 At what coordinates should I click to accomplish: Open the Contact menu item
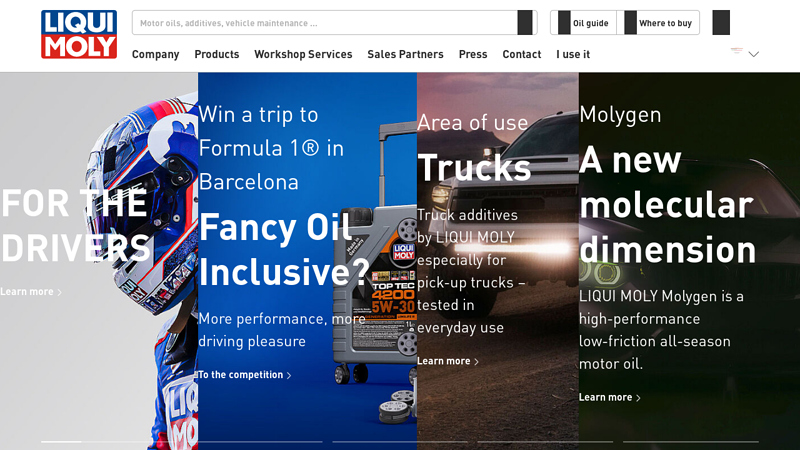coord(522,54)
